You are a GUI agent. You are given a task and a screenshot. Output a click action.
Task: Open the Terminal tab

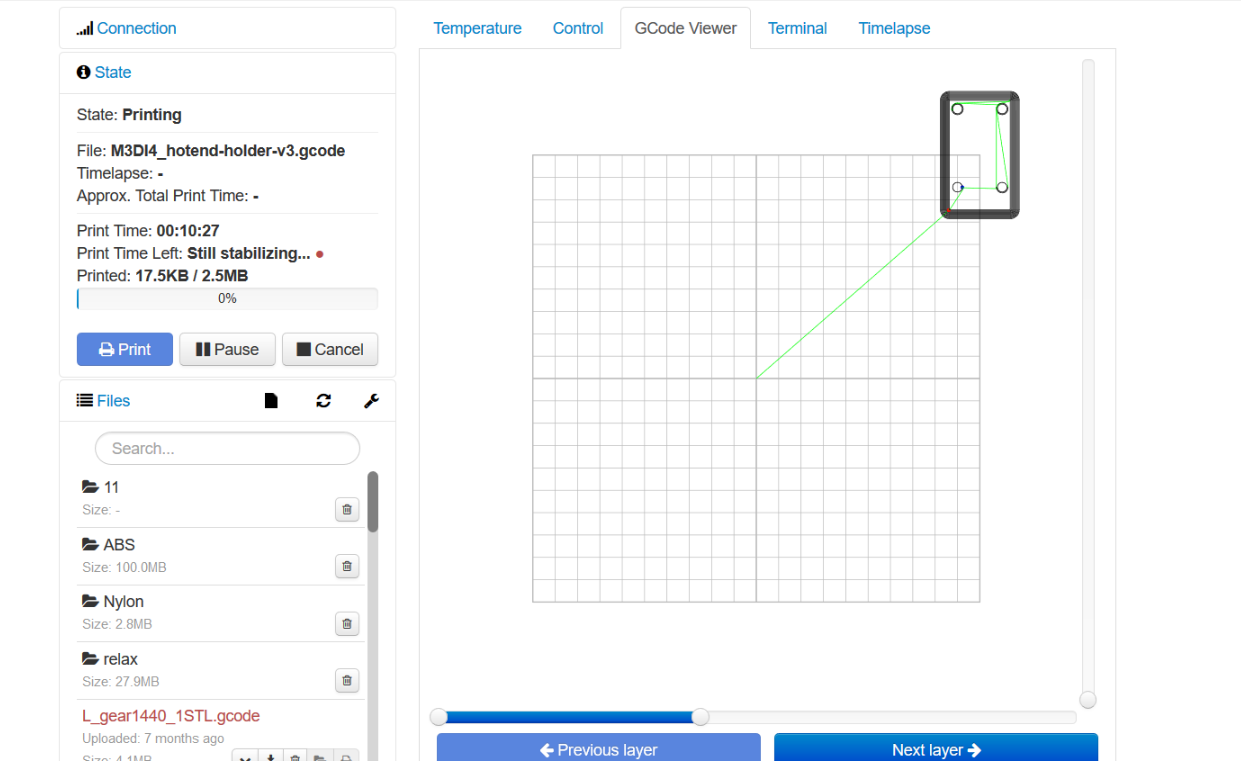(797, 28)
